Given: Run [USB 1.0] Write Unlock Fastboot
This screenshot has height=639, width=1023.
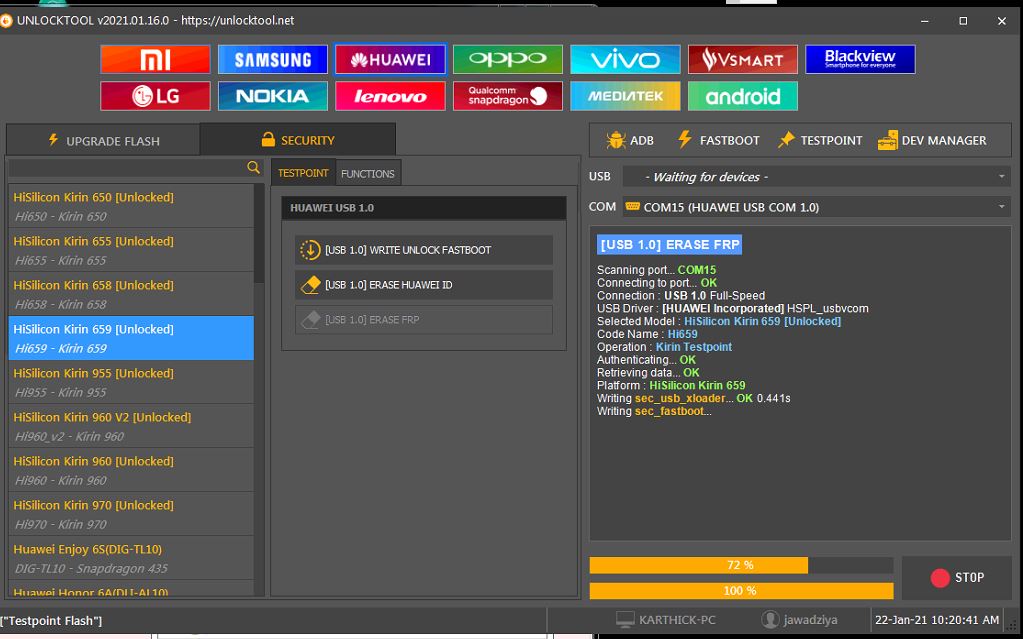Looking at the screenshot, I should coord(424,250).
